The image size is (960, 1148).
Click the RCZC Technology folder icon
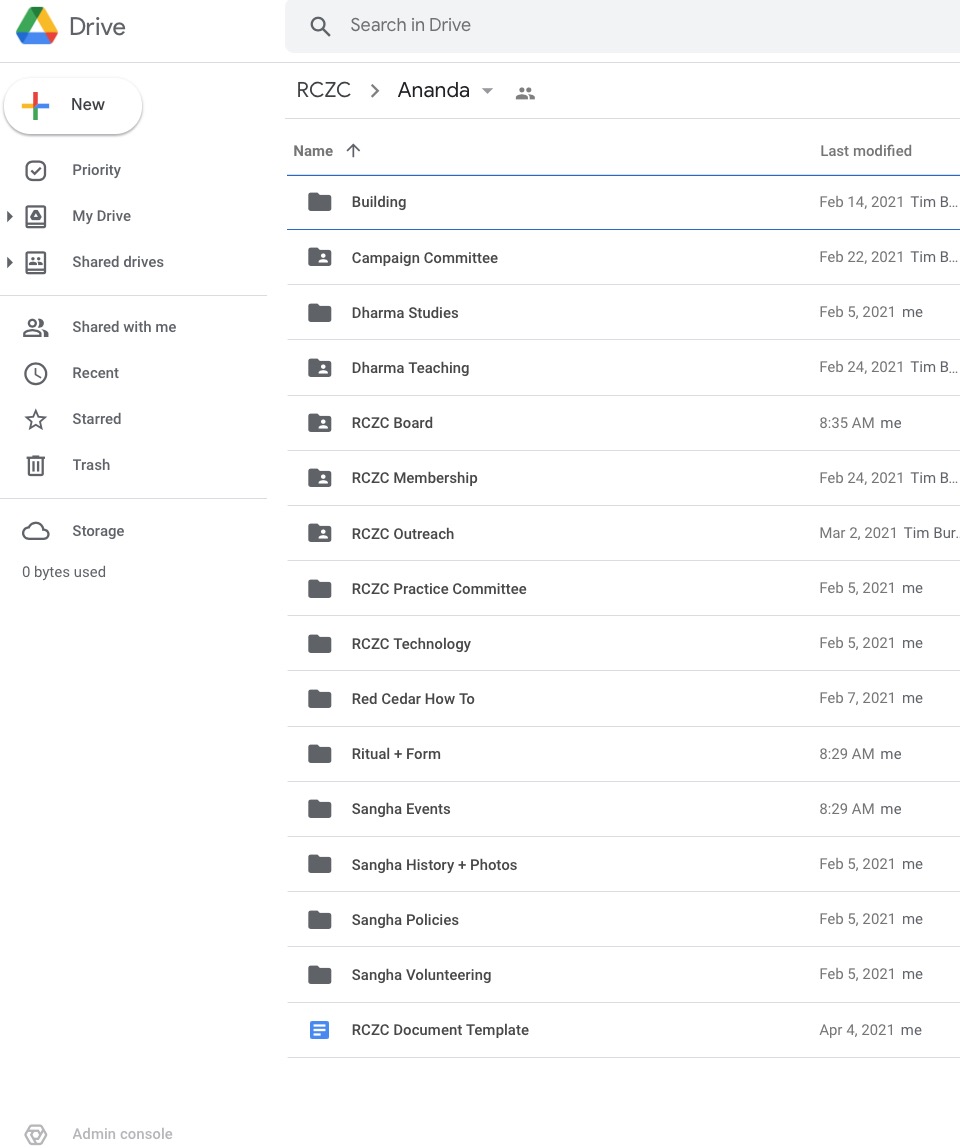(319, 644)
